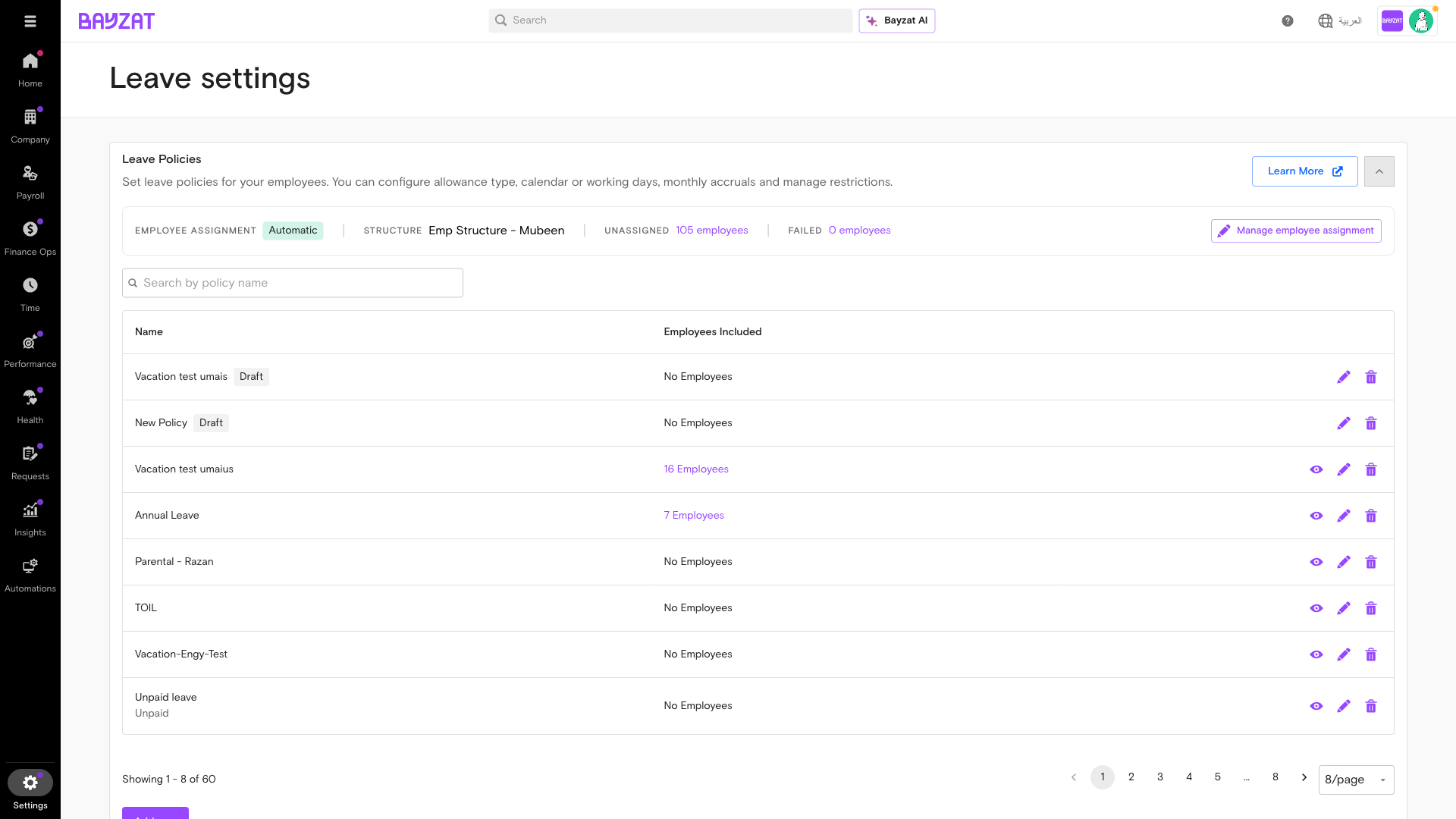Jump to page 8
Image resolution: width=1456 pixels, height=819 pixels.
click(1276, 777)
